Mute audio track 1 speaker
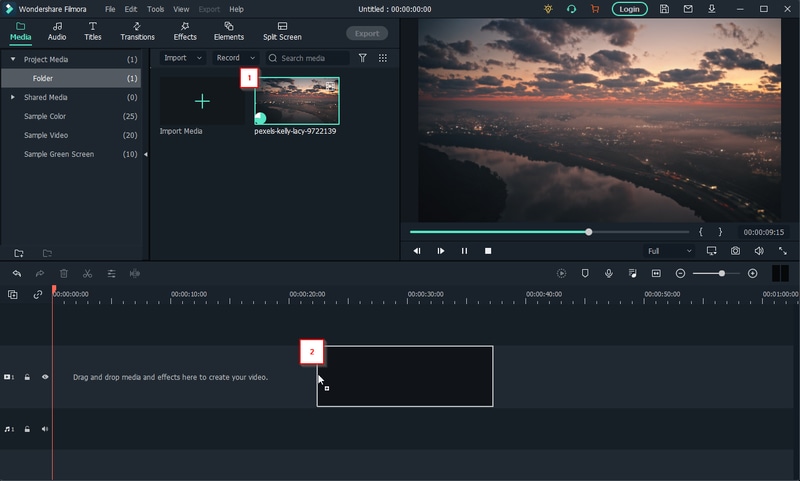 [x=45, y=429]
